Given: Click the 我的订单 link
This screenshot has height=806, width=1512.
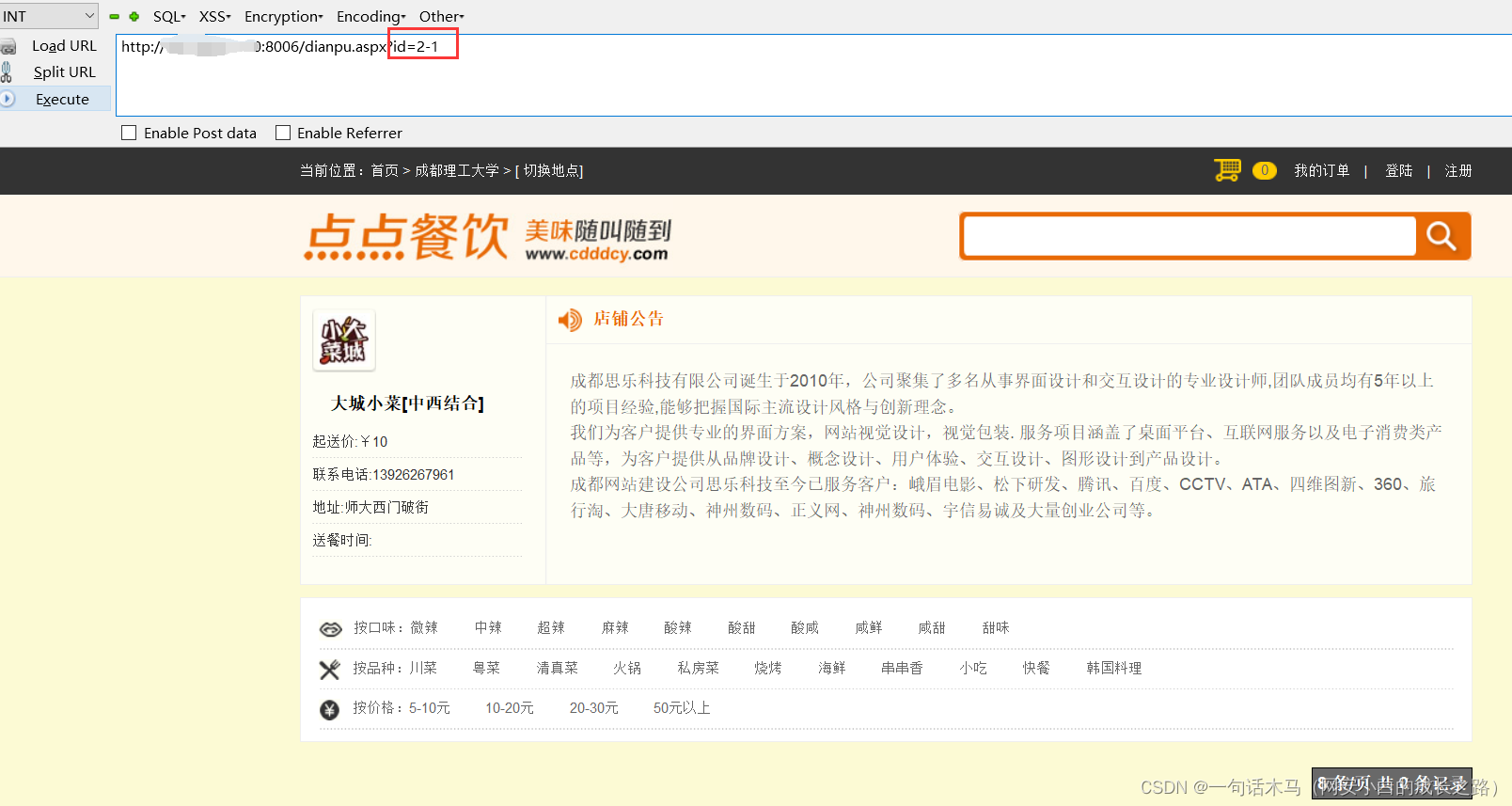Looking at the screenshot, I should click(x=1321, y=170).
